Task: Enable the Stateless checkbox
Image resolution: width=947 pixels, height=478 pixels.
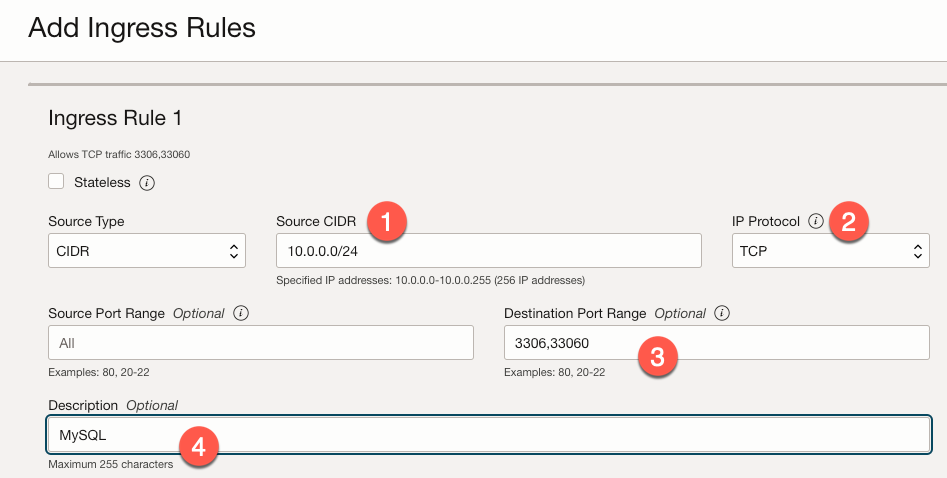Action: coord(57,182)
